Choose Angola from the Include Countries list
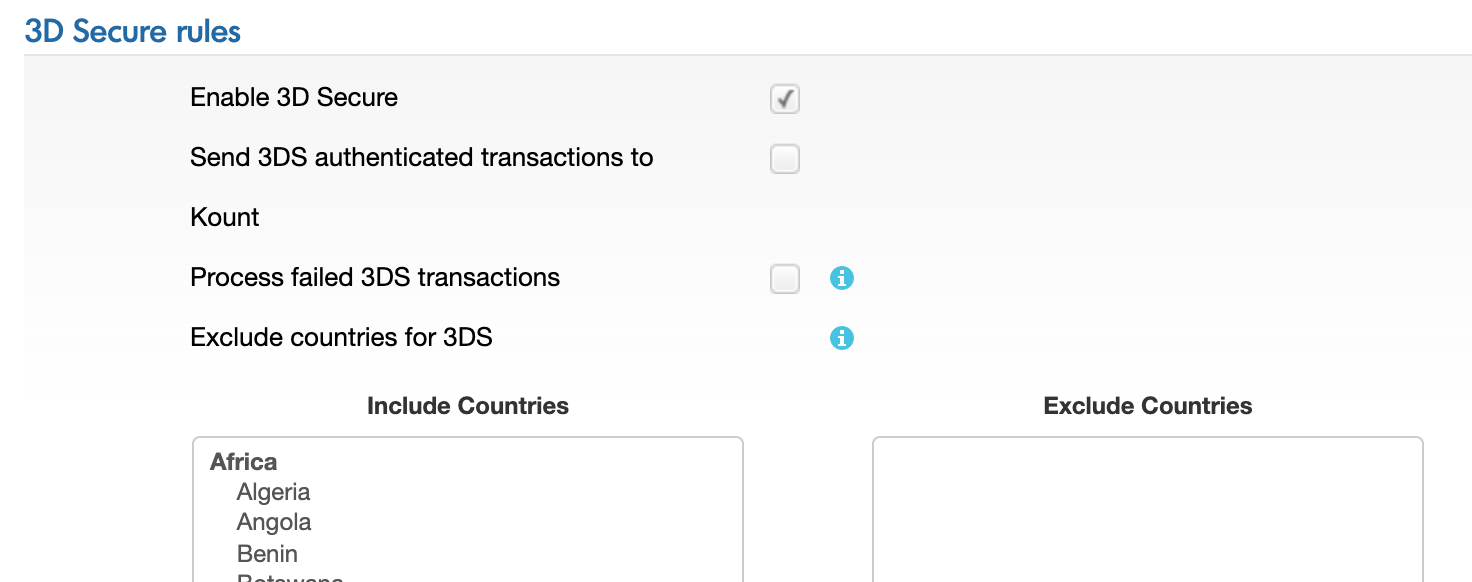This screenshot has width=1472, height=582. coord(274,522)
